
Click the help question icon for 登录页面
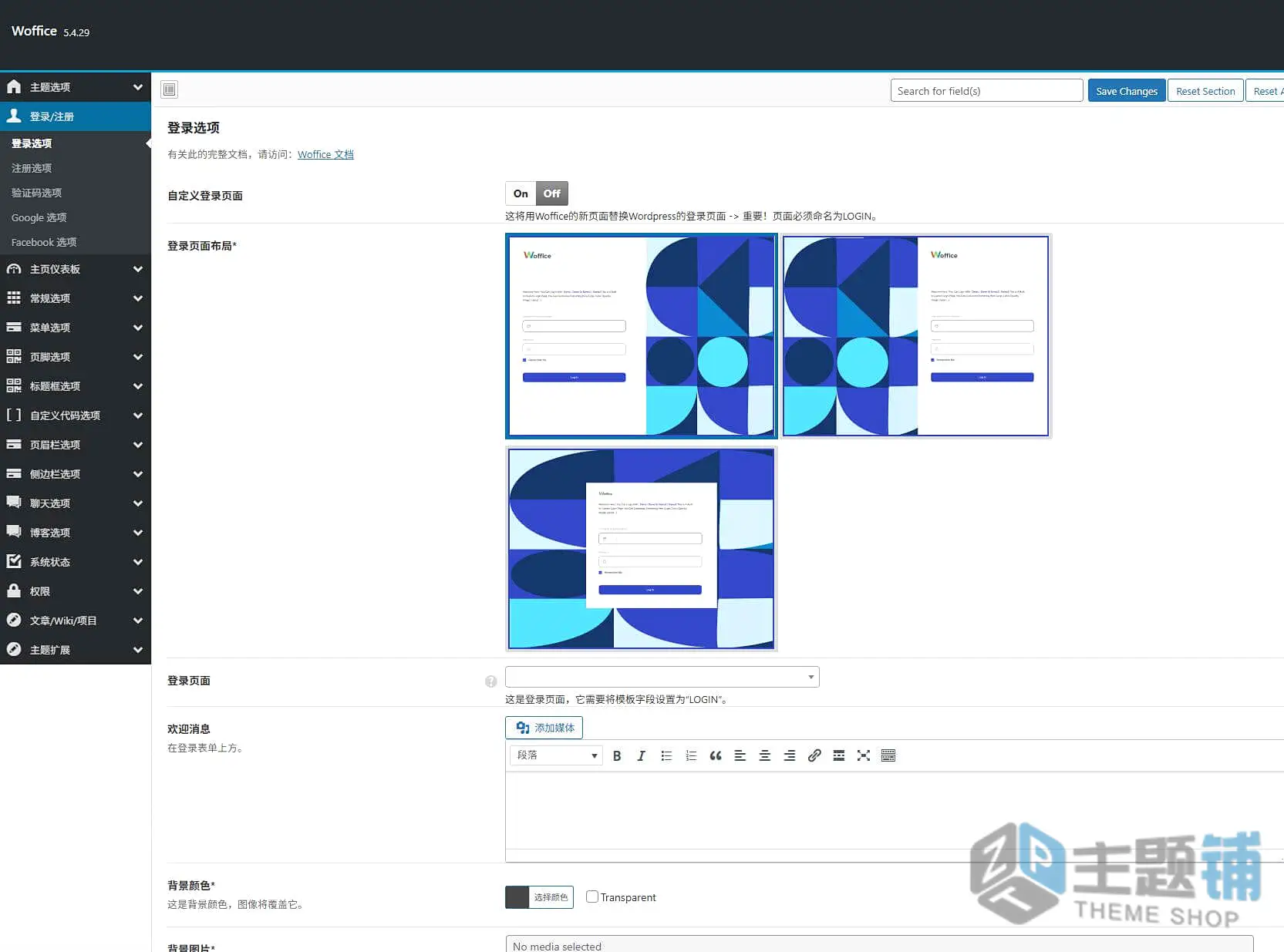point(490,681)
